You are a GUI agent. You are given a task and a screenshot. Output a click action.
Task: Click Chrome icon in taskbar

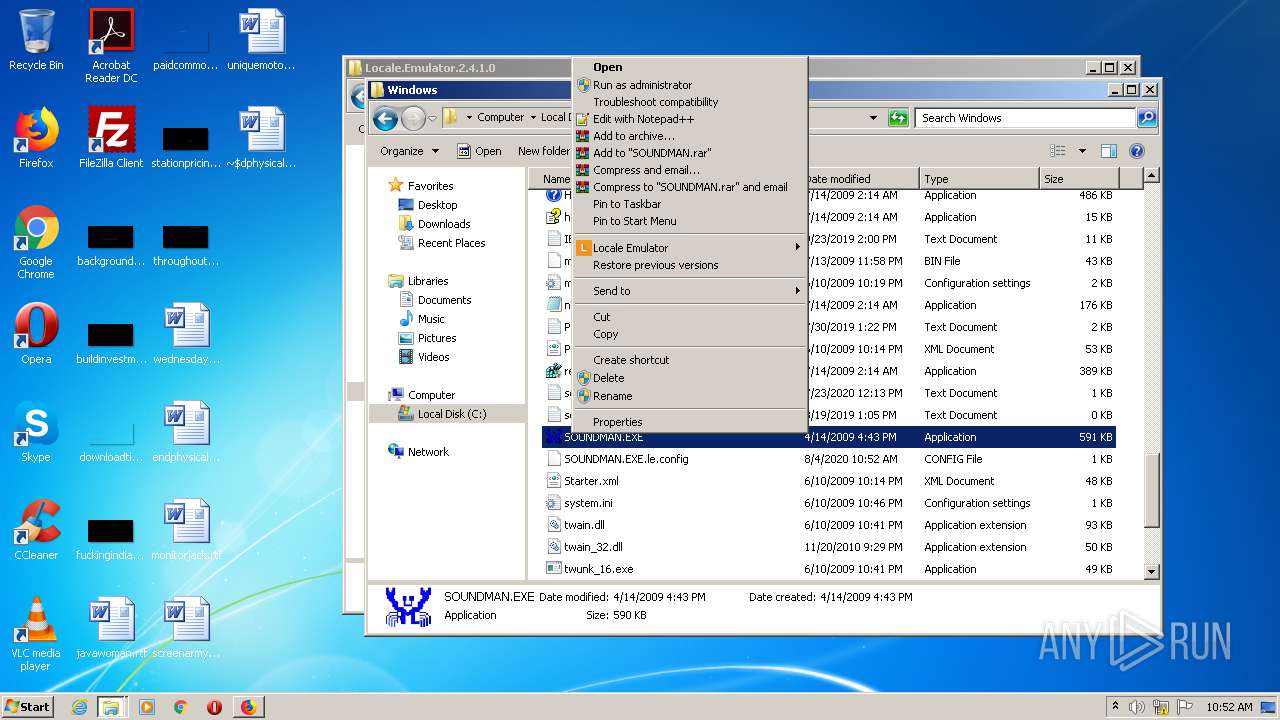coord(180,707)
